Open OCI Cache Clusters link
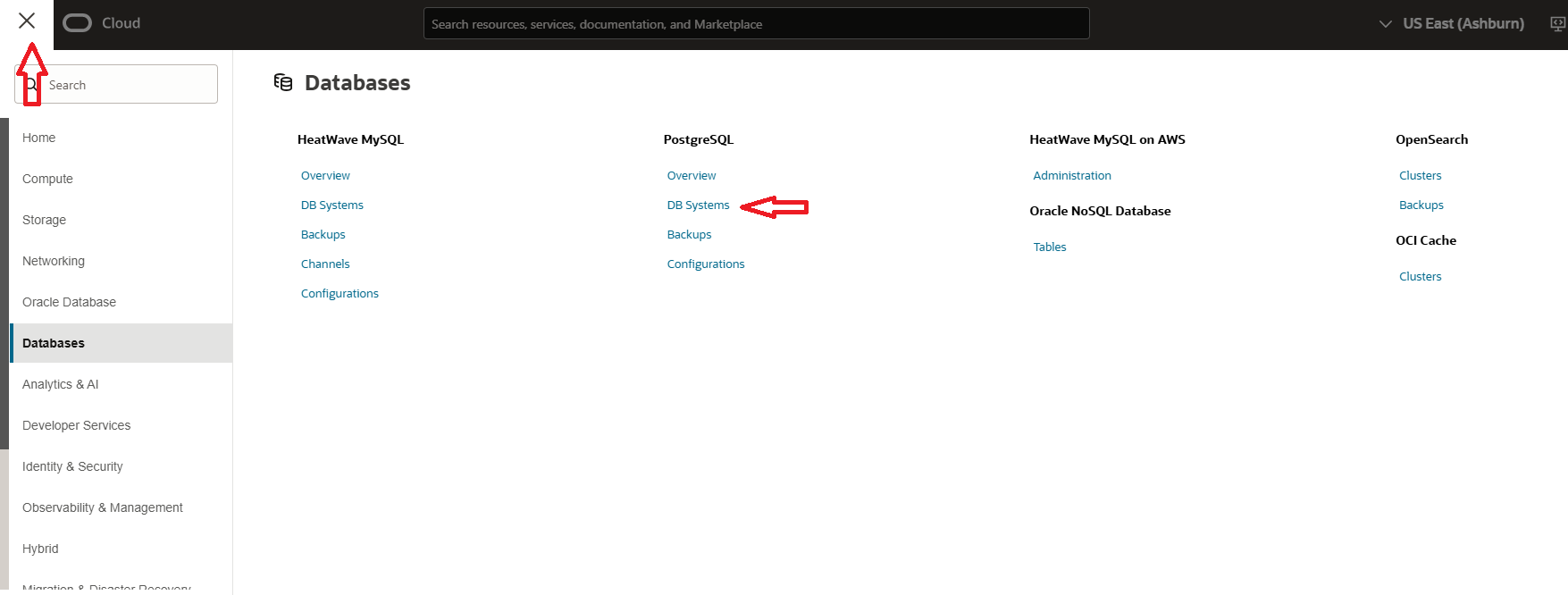 pyautogui.click(x=1420, y=277)
